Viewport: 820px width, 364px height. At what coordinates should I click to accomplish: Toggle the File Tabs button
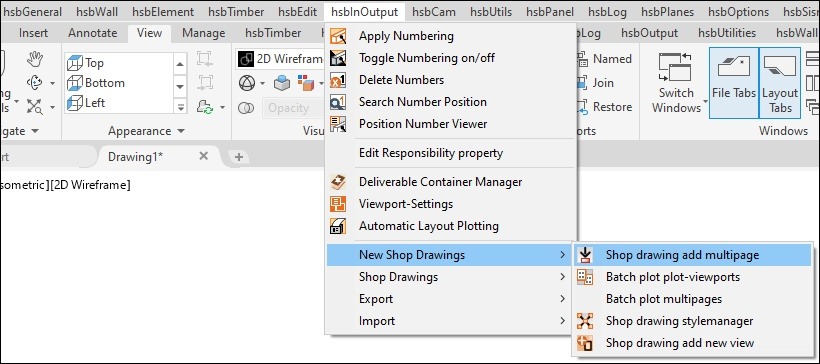tap(734, 83)
